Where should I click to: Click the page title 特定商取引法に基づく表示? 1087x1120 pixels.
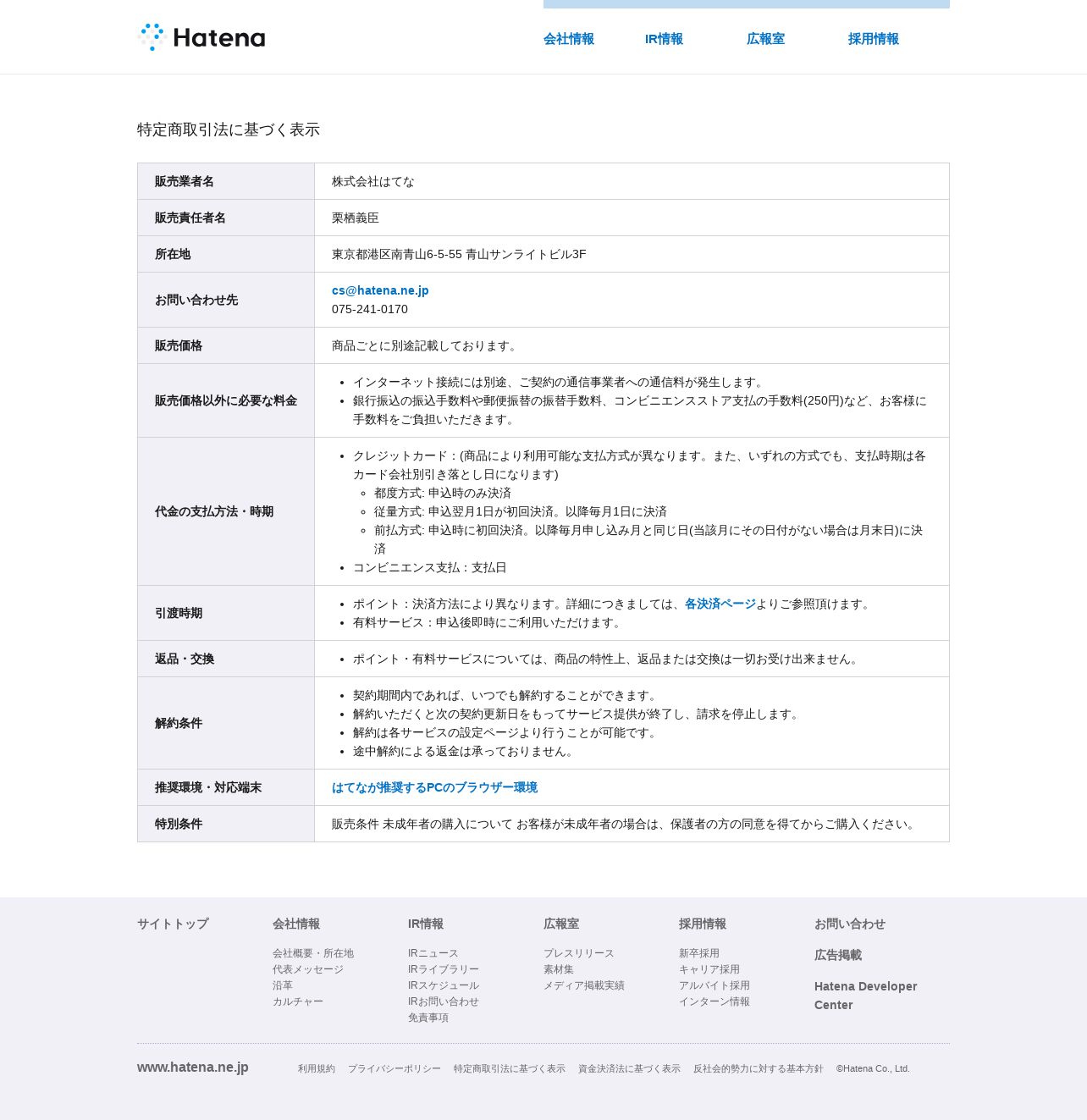229,130
